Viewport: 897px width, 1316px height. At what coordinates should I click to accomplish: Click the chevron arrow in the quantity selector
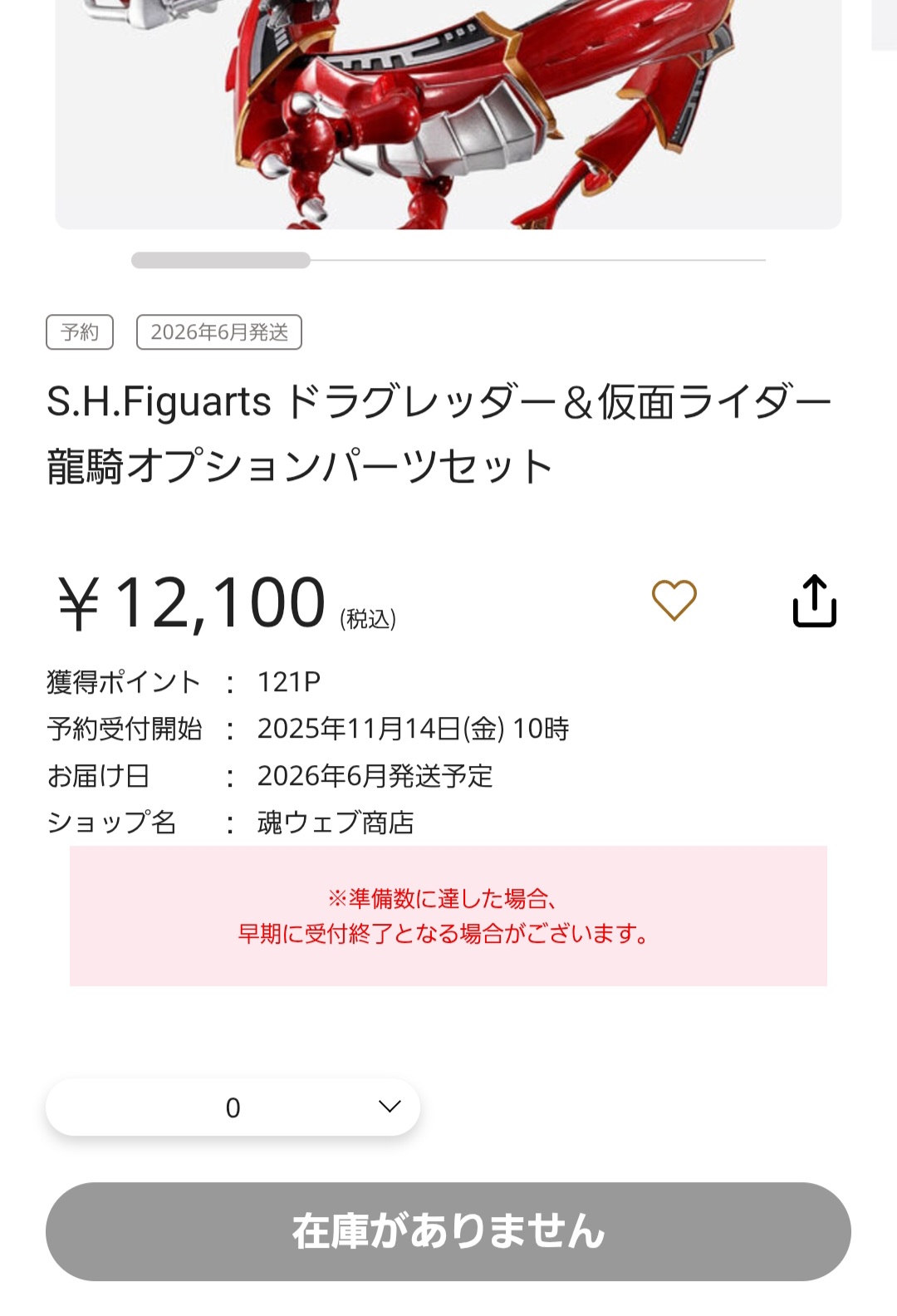pyautogui.click(x=389, y=1106)
